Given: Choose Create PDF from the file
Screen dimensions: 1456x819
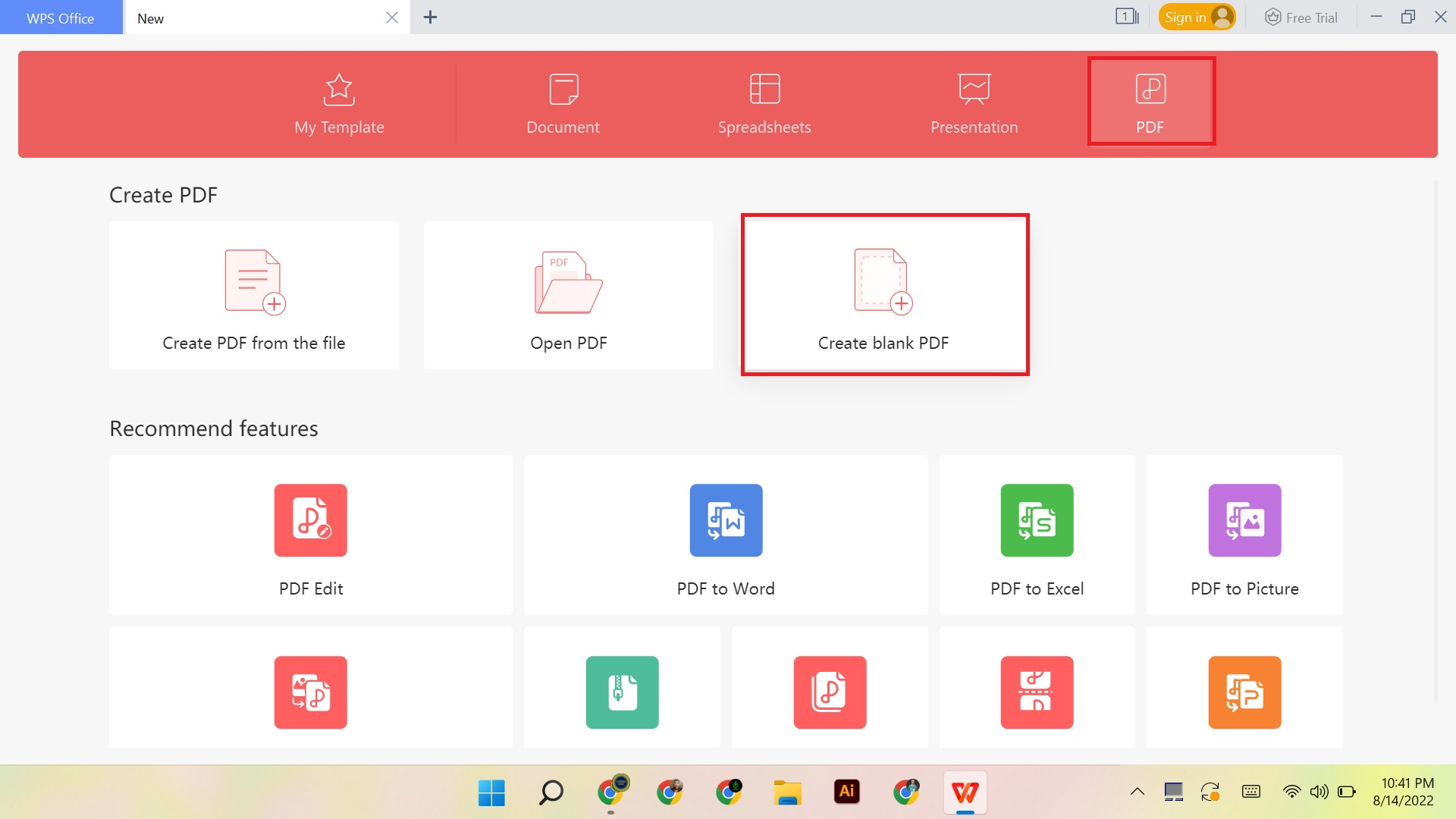Looking at the screenshot, I should [253, 295].
